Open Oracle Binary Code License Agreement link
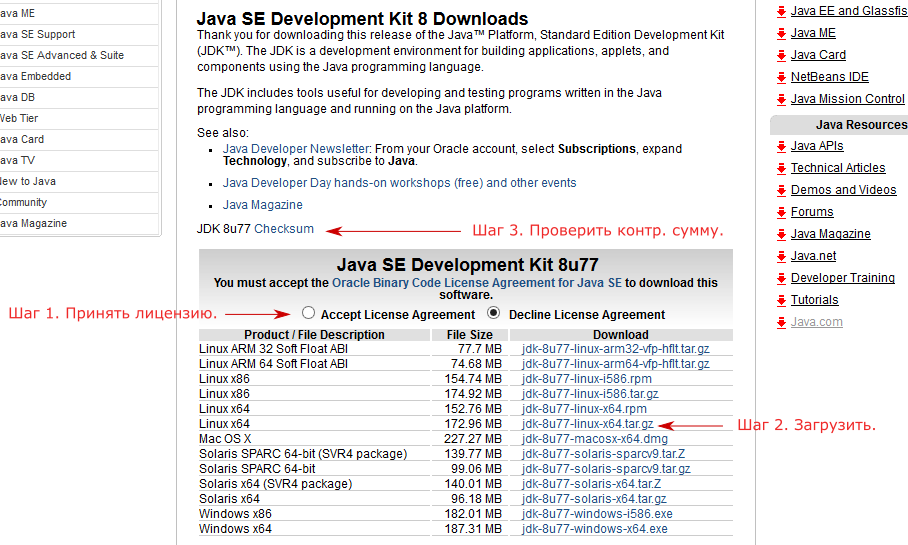The height and width of the screenshot is (545, 908). tap(477, 283)
